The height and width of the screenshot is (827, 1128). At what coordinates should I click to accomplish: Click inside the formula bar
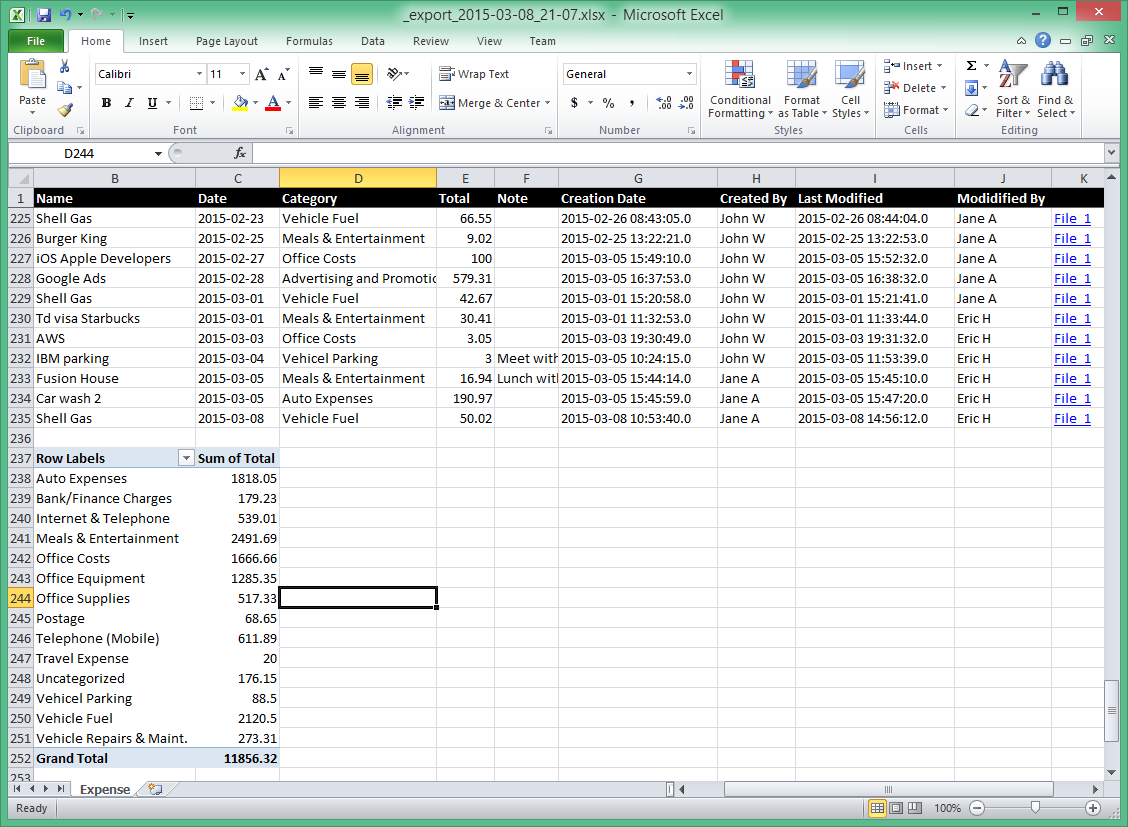(x=679, y=153)
